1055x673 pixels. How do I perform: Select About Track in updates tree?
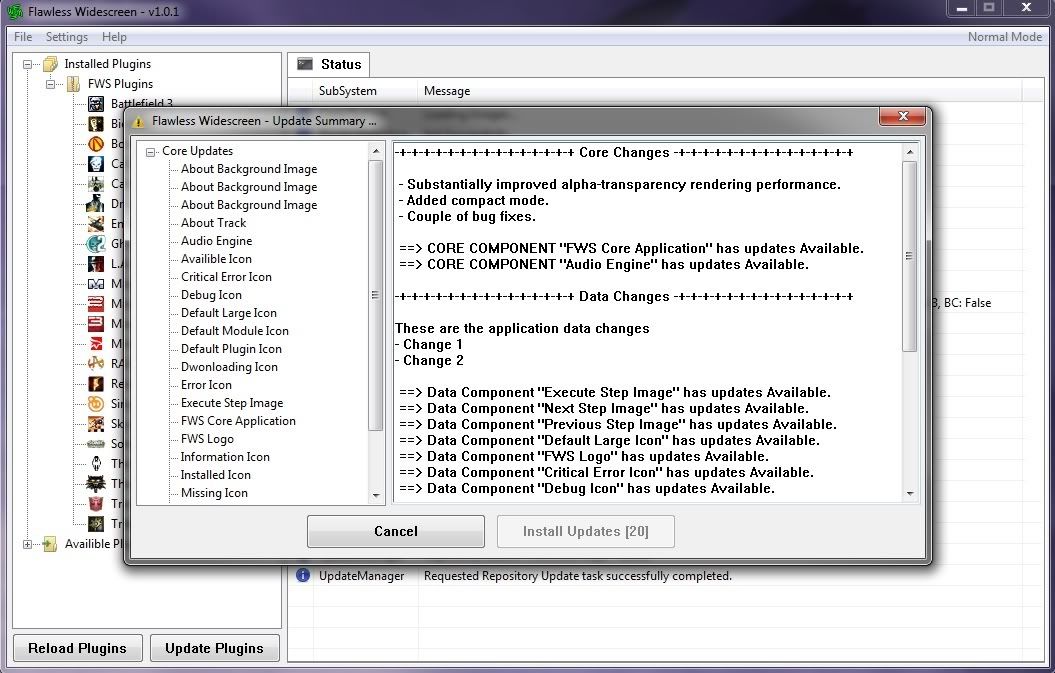click(213, 223)
